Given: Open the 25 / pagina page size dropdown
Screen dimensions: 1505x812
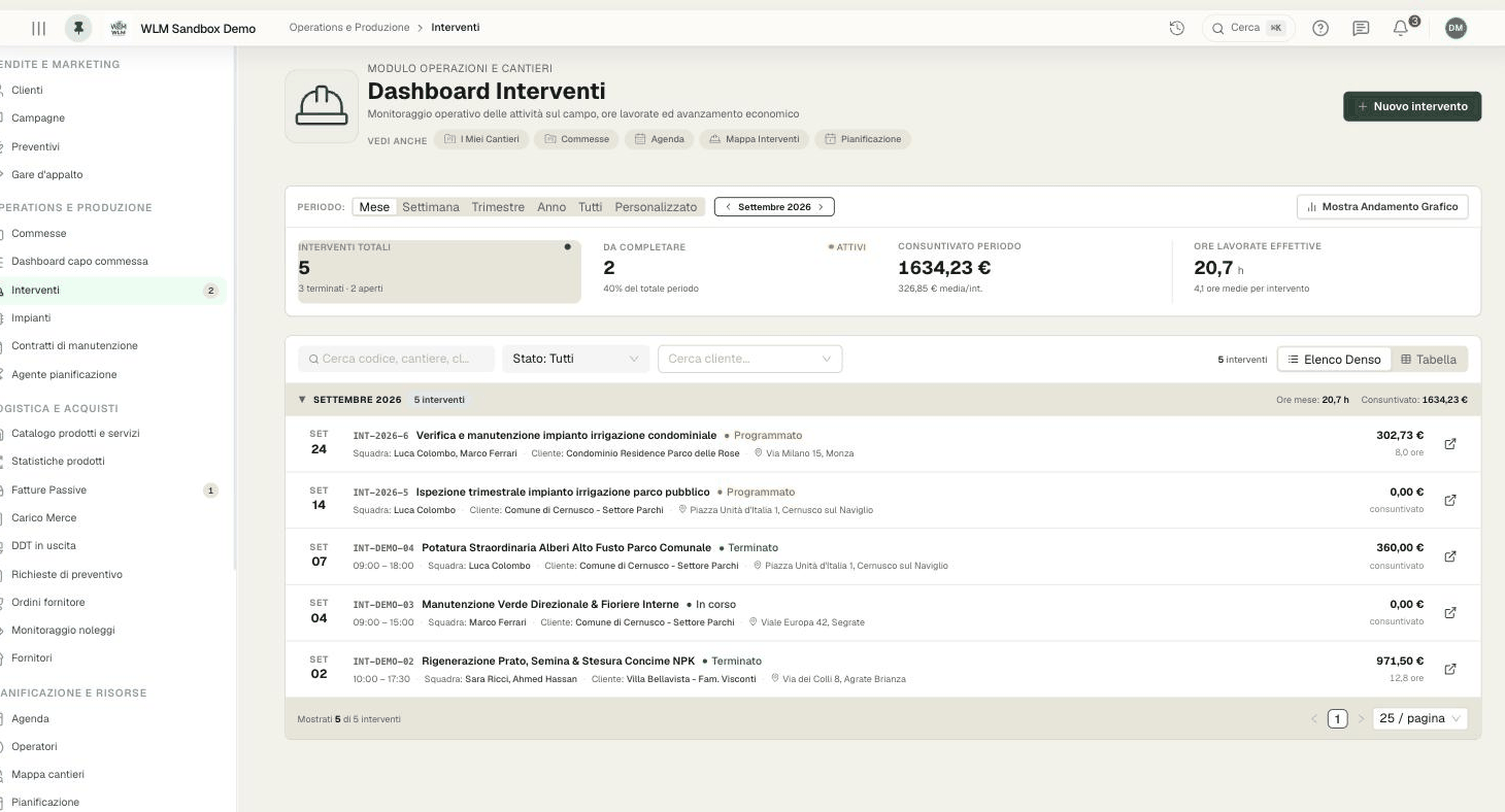Looking at the screenshot, I should tap(1420, 718).
